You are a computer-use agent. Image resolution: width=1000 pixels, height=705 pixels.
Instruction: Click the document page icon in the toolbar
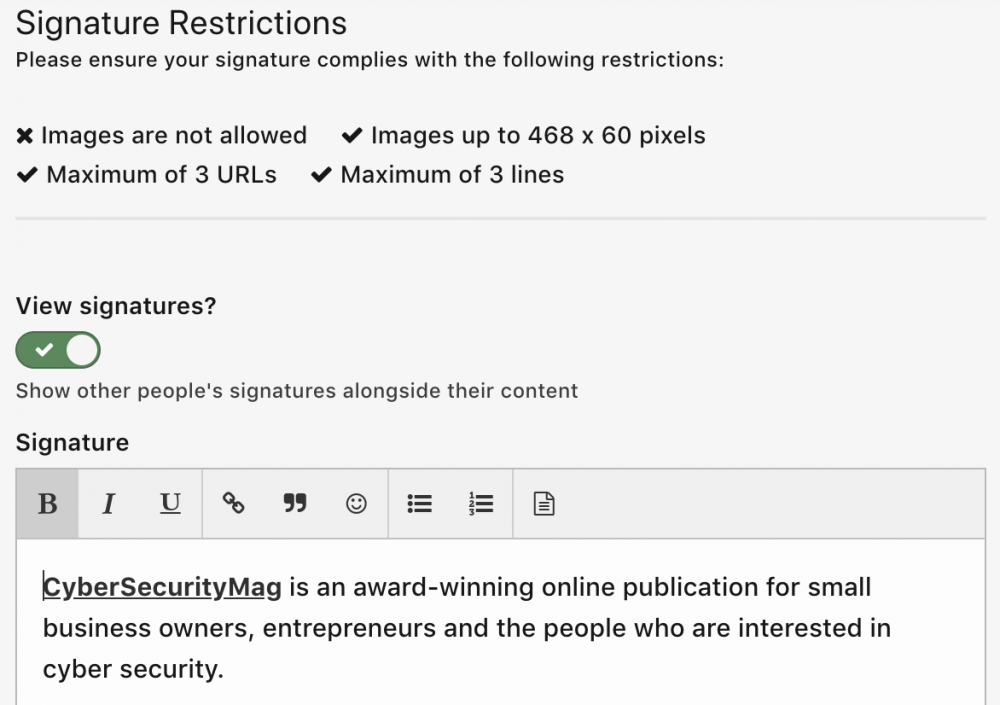click(x=543, y=503)
